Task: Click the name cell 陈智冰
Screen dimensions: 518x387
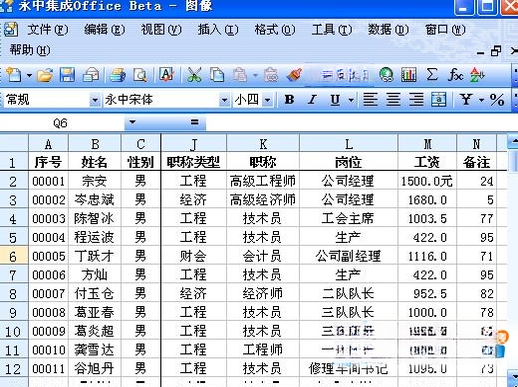Action: [94, 219]
